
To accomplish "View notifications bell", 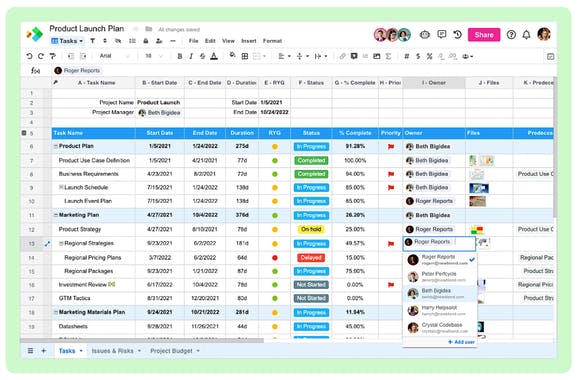I will 526,35.
